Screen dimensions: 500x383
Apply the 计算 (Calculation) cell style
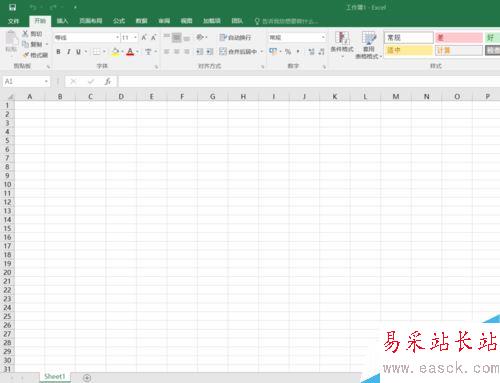tap(459, 50)
